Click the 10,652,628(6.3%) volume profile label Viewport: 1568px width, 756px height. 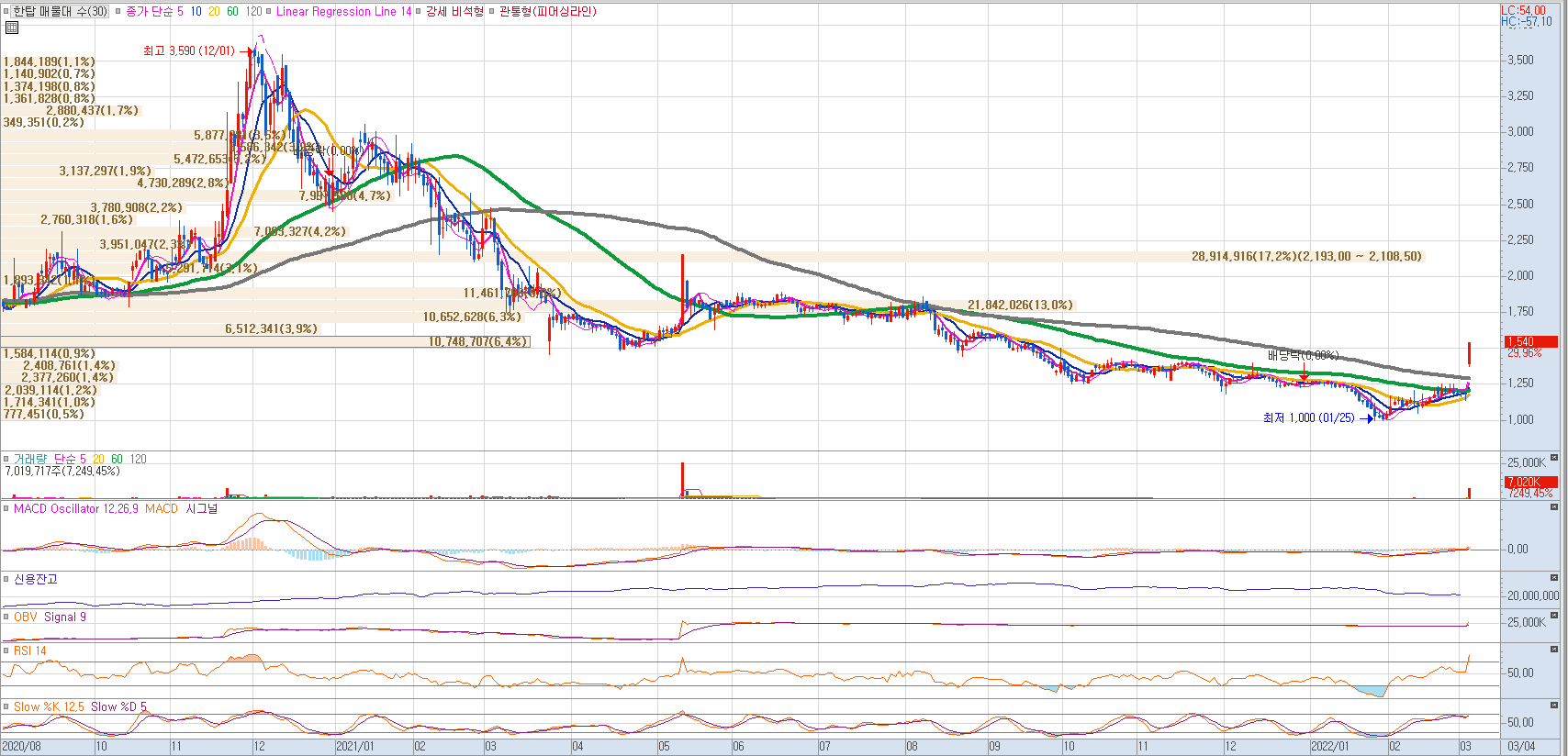tap(472, 317)
